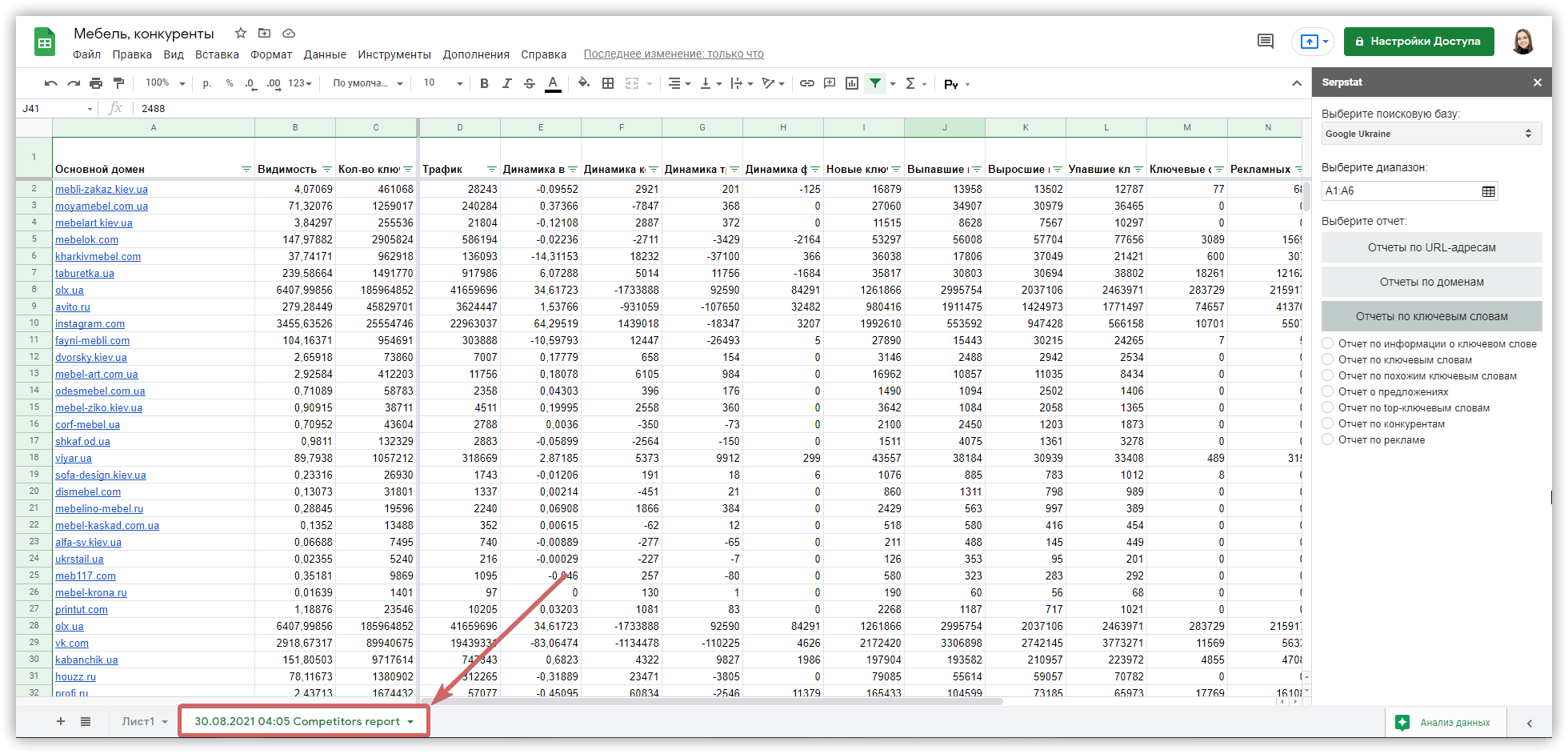
Task: Toggle italic formatting
Action: (x=506, y=83)
